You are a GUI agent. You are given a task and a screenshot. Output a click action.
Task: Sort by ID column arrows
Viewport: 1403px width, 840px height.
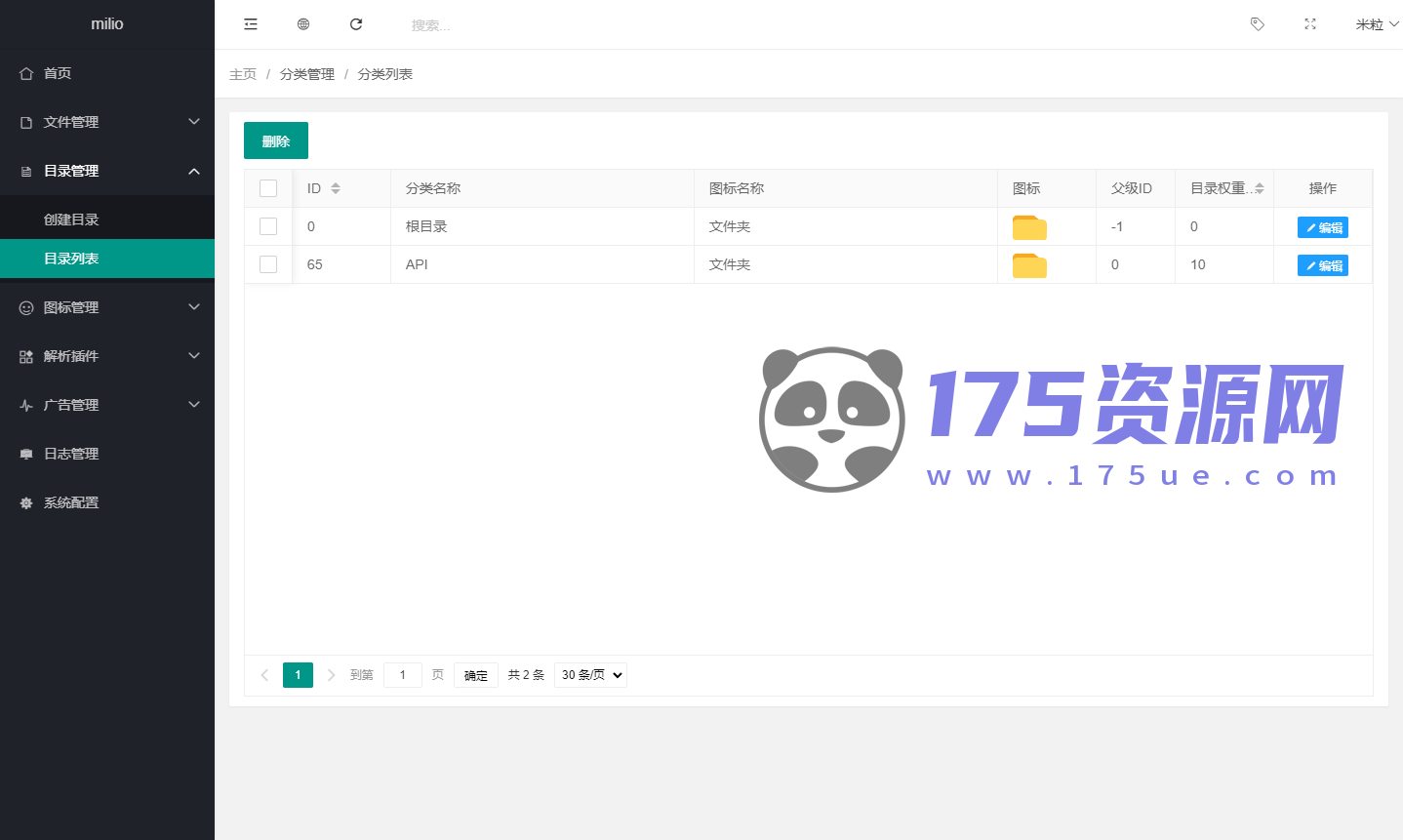pyautogui.click(x=336, y=188)
